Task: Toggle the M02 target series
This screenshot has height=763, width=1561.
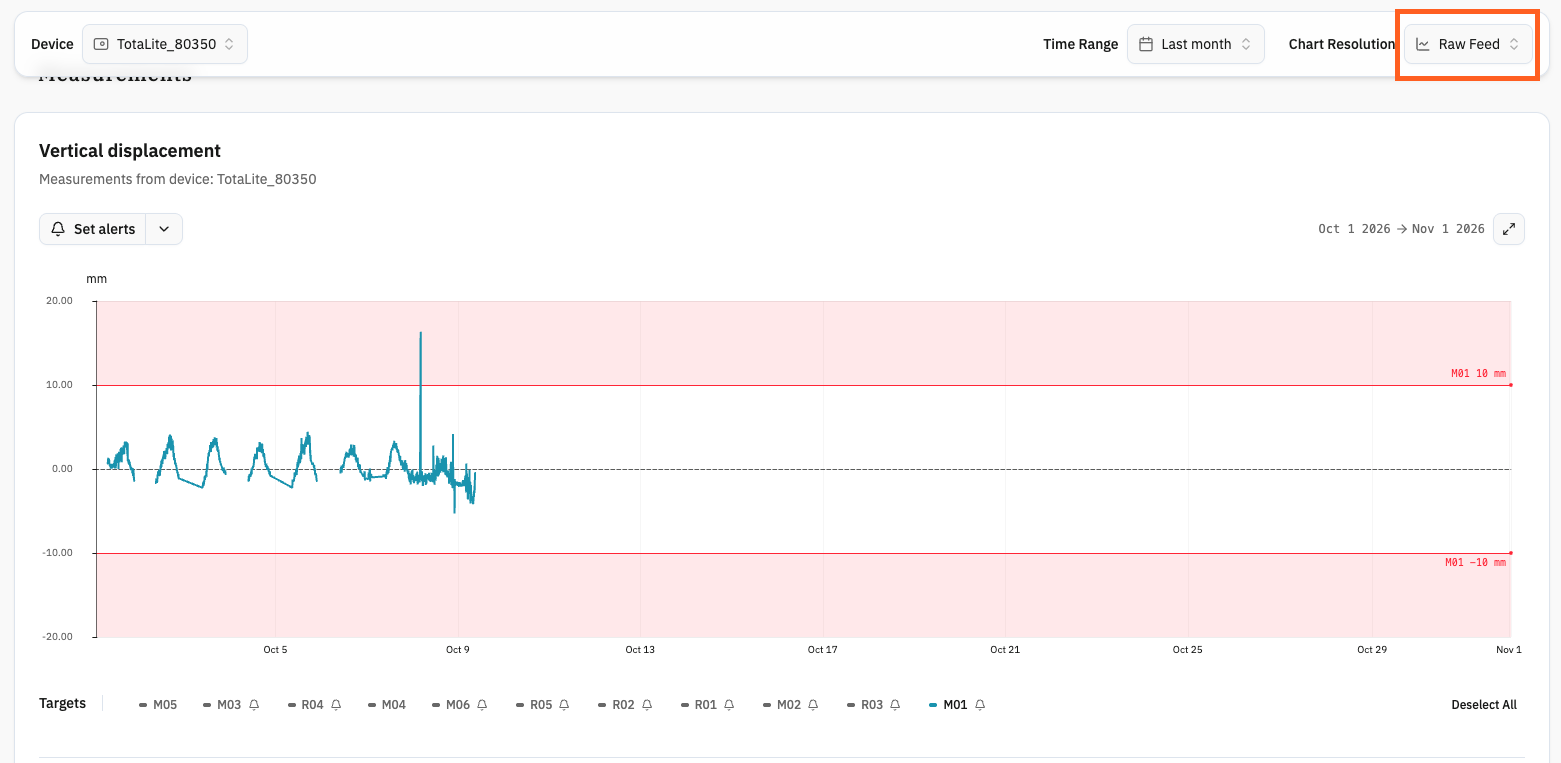Action: coord(782,705)
